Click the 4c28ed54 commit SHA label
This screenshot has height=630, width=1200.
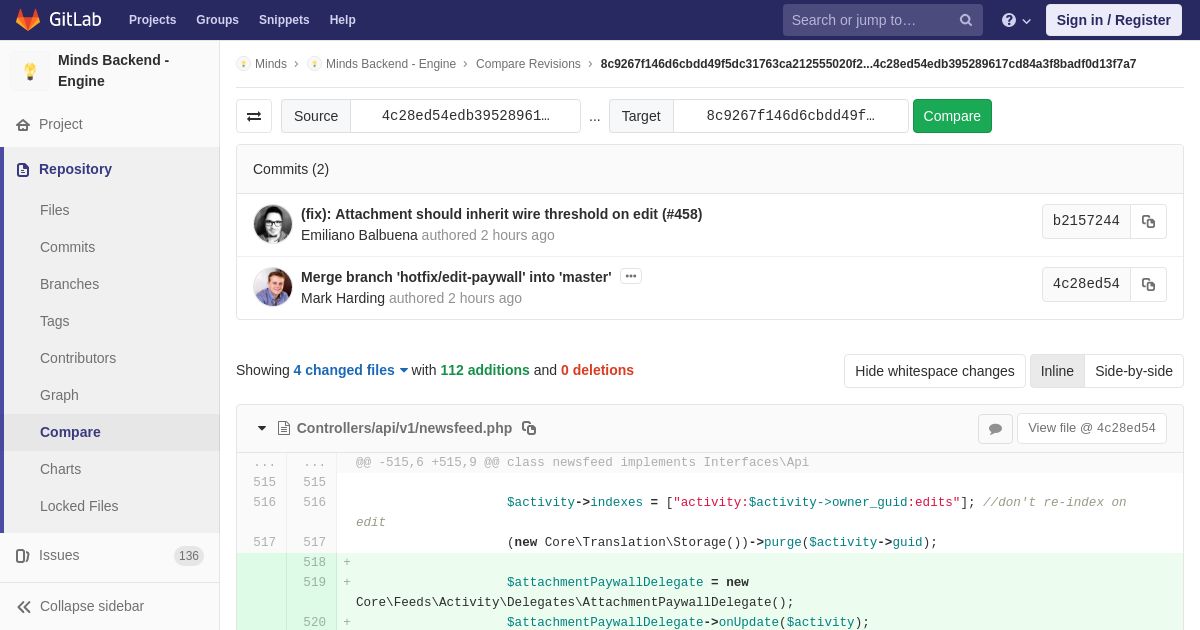pos(1086,284)
